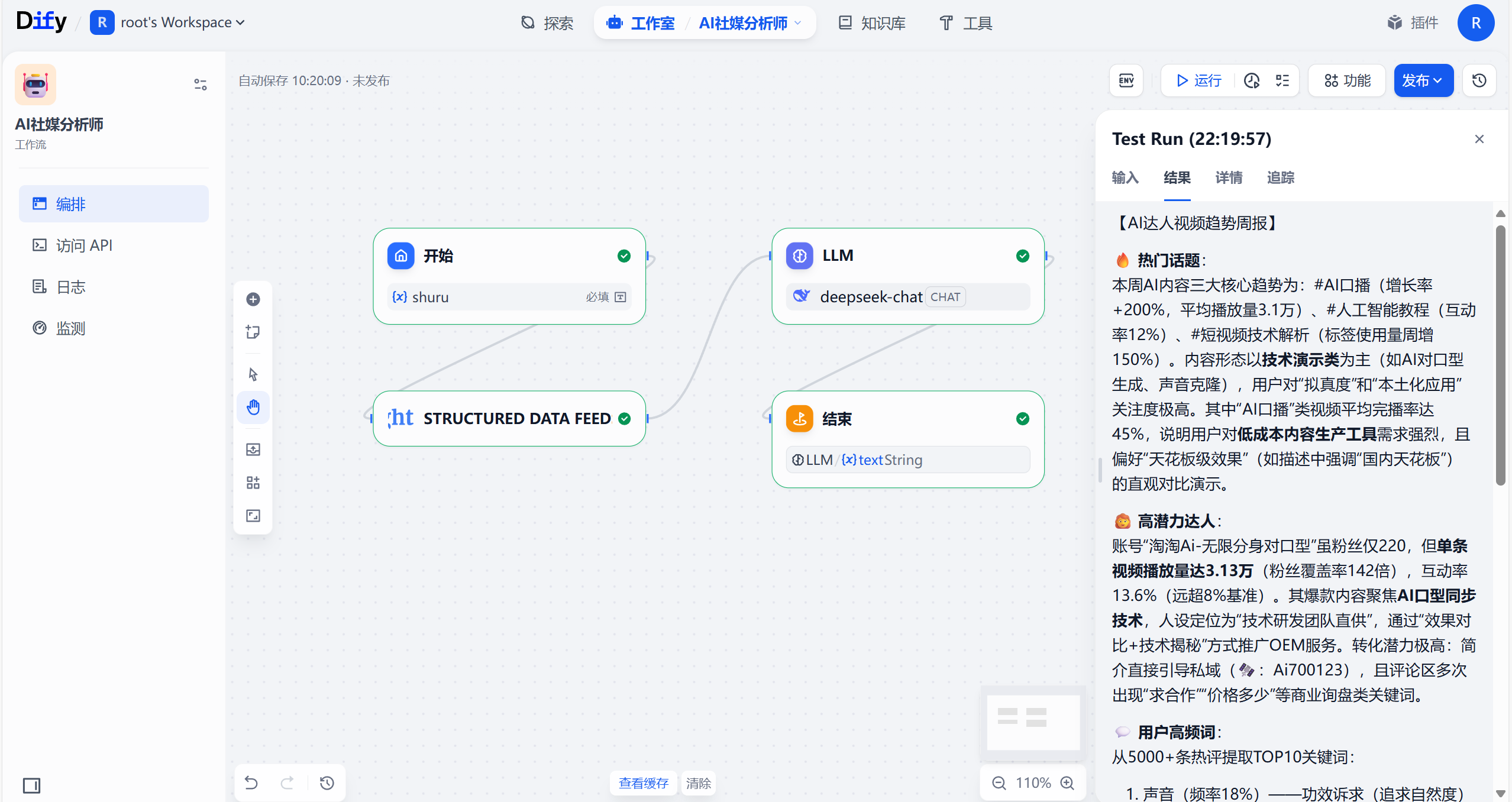The image size is (1512, 802).
Task: Toggle app info settings icon in sidebar
Action: click(x=201, y=85)
